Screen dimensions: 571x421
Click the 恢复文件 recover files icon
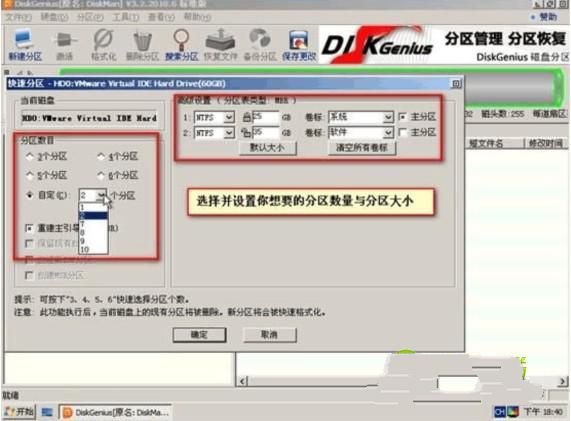[220, 44]
